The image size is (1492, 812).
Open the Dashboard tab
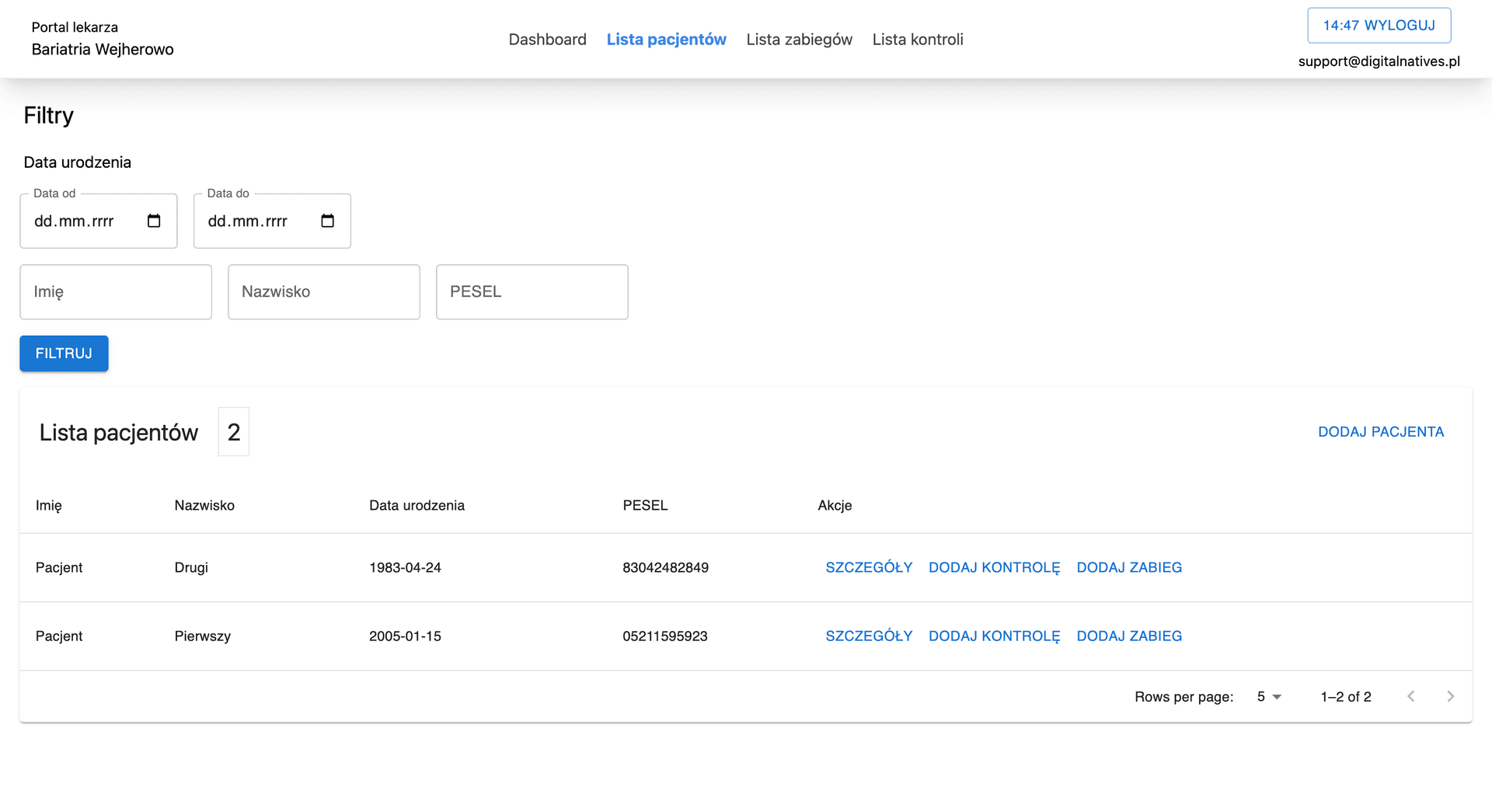(547, 40)
